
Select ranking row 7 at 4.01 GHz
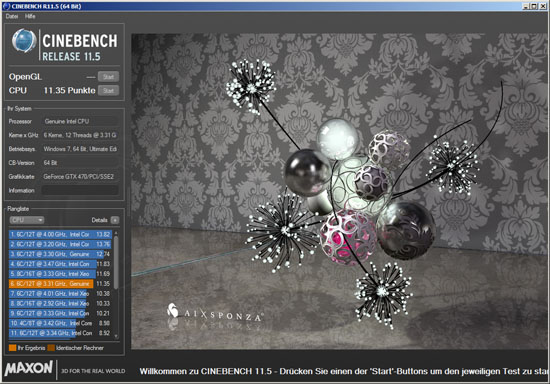[x=60, y=294]
